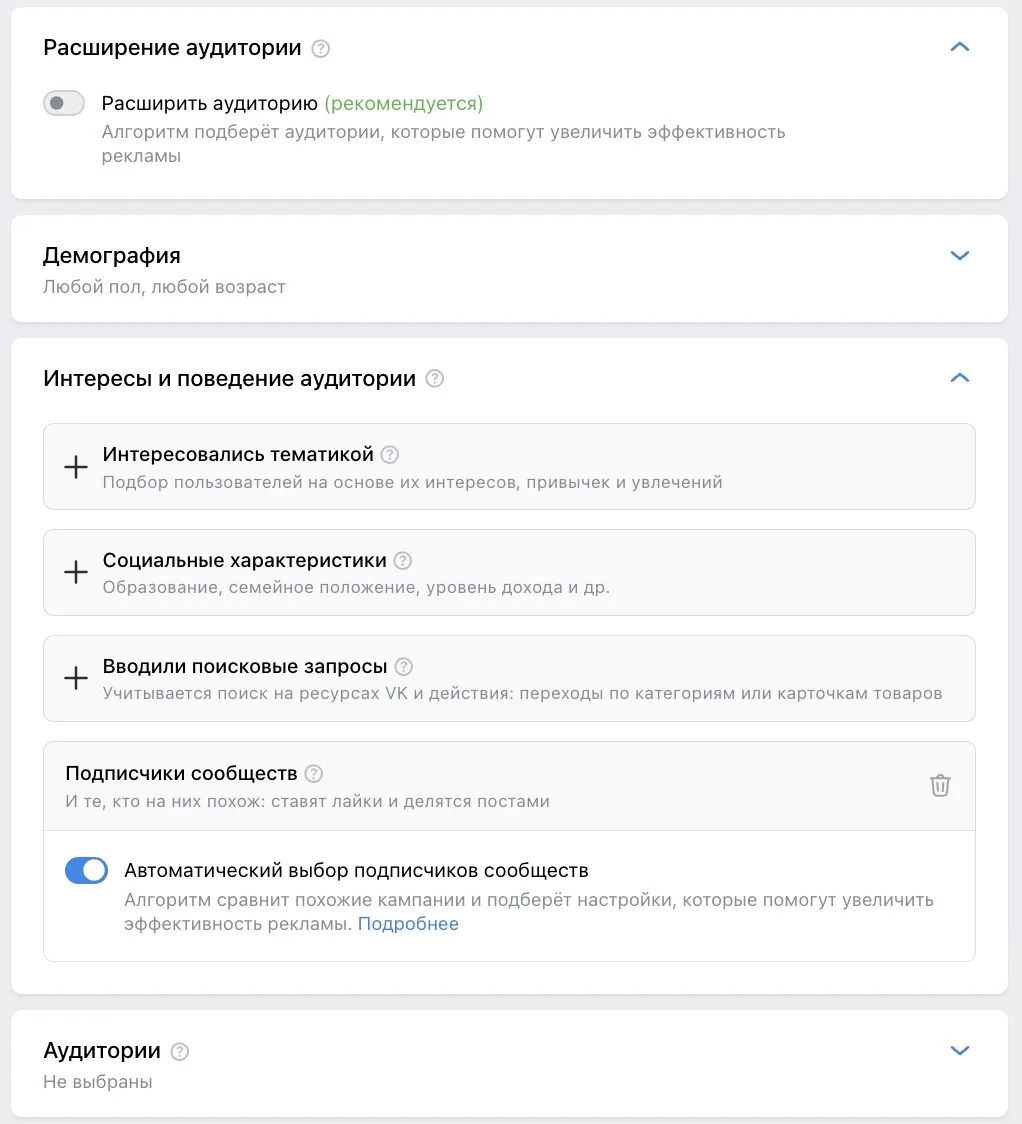Click the Вводили поисковые запросы card title

[x=244, y=667]
